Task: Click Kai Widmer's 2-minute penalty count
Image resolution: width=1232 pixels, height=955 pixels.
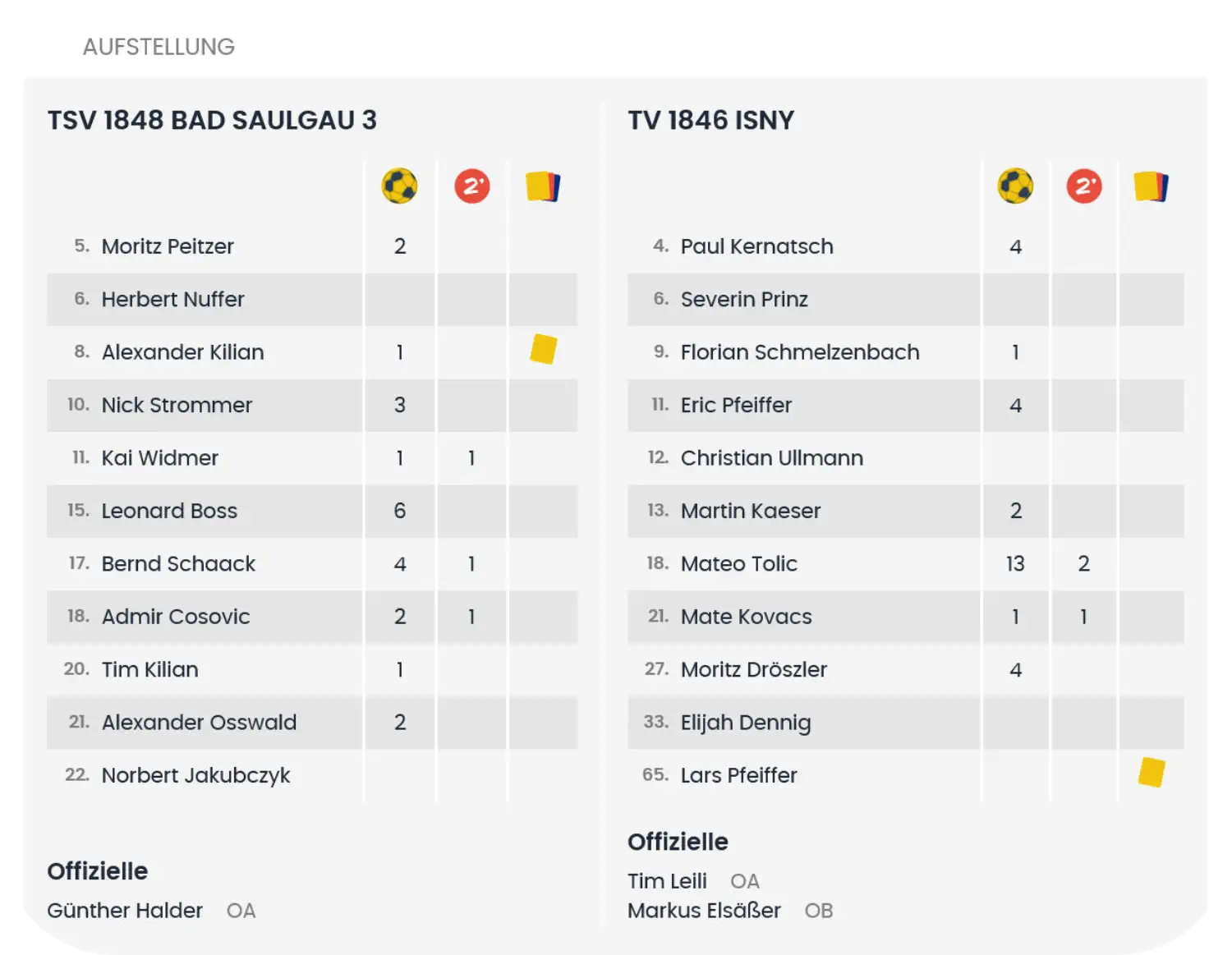Action: 471,458
